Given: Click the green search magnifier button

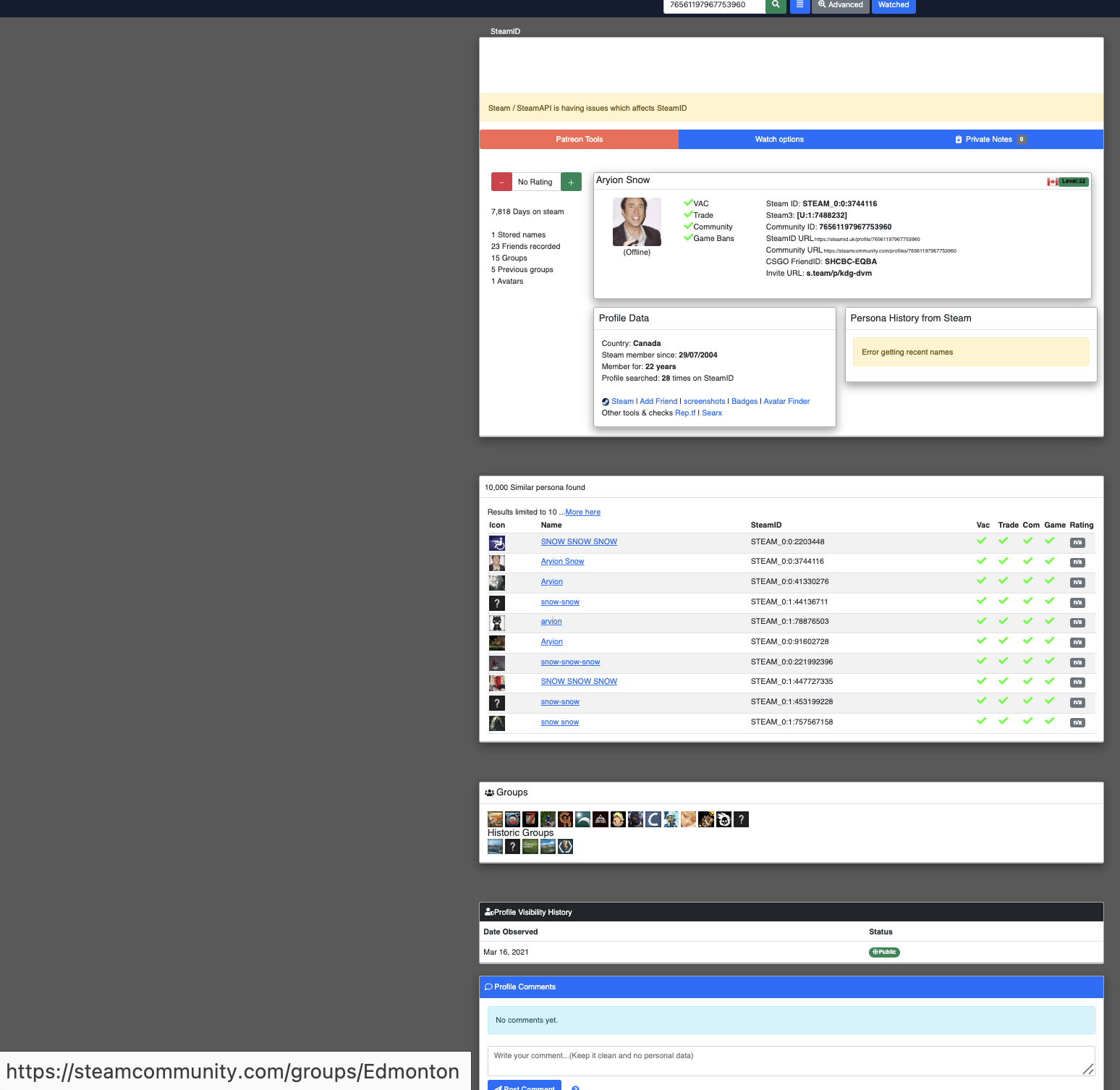Looking at the screenshot, I should 776,5.
